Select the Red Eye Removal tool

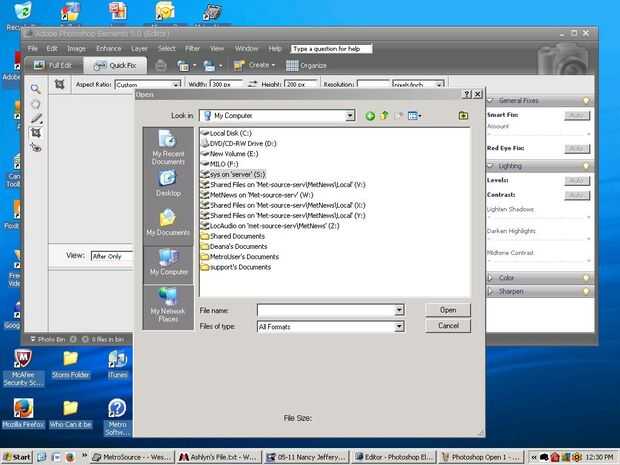(36, 147)
